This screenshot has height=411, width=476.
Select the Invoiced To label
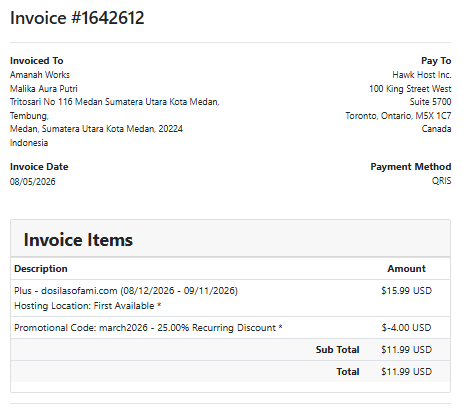[x=37, y=61]
